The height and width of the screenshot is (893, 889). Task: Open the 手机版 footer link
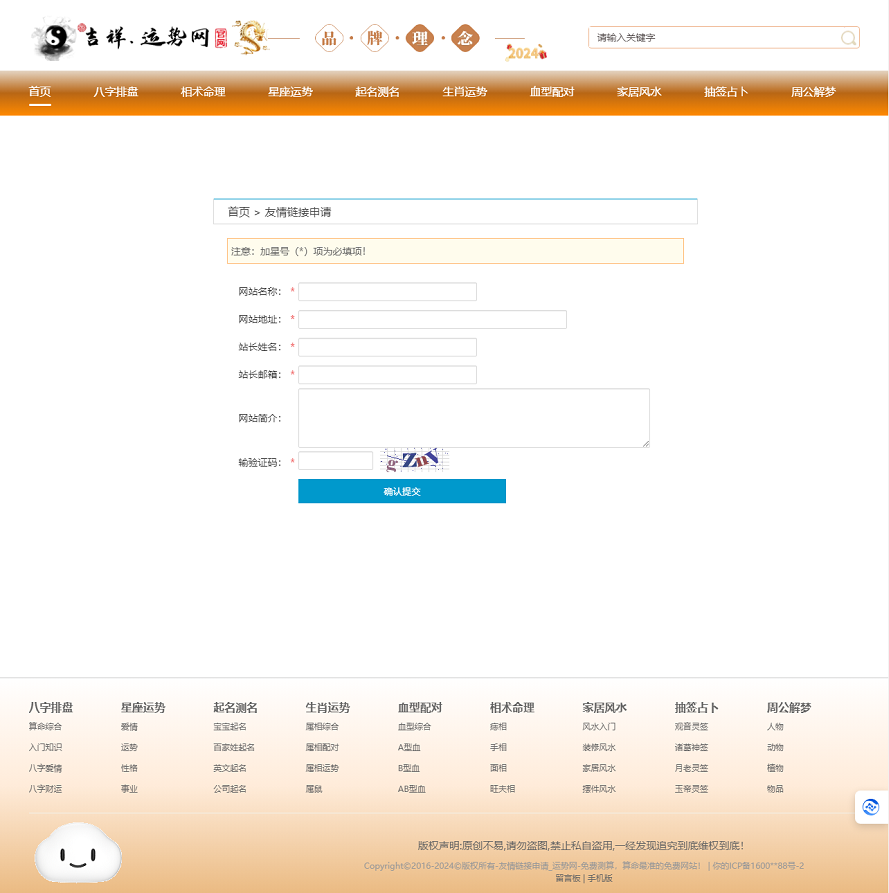click(x=600, y=878)
